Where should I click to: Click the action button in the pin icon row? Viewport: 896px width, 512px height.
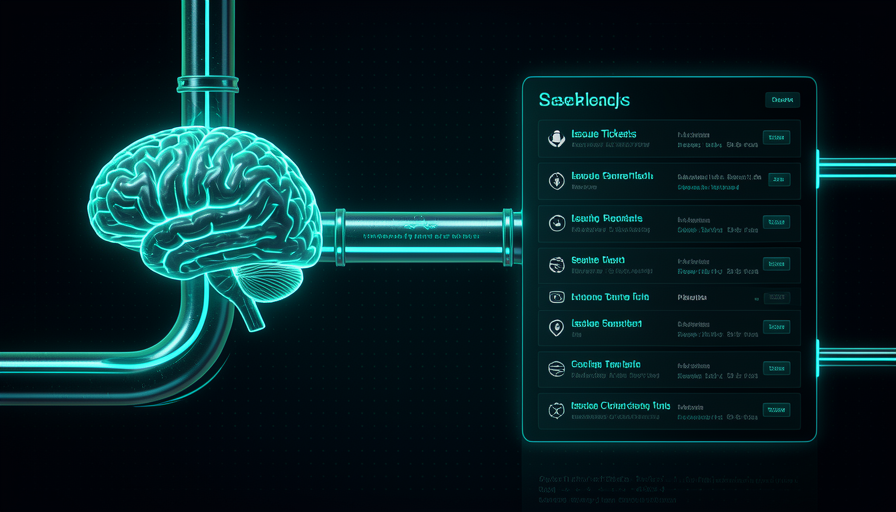pos(776,327)
